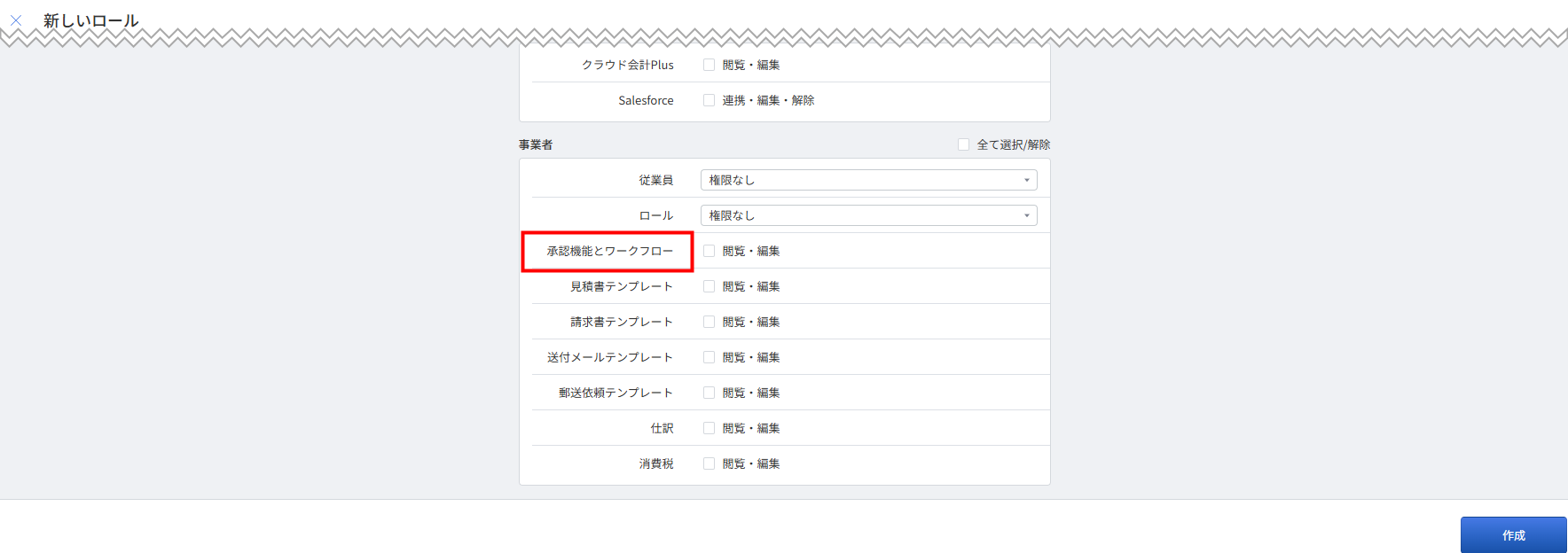Check 請求書テンプレート 閲覧・編集 checkbox

tap(709, 322)
